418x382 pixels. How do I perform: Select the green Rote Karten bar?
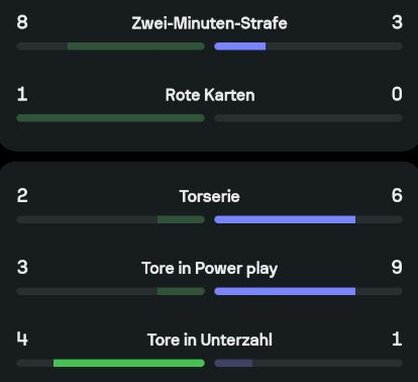(111, 118)
